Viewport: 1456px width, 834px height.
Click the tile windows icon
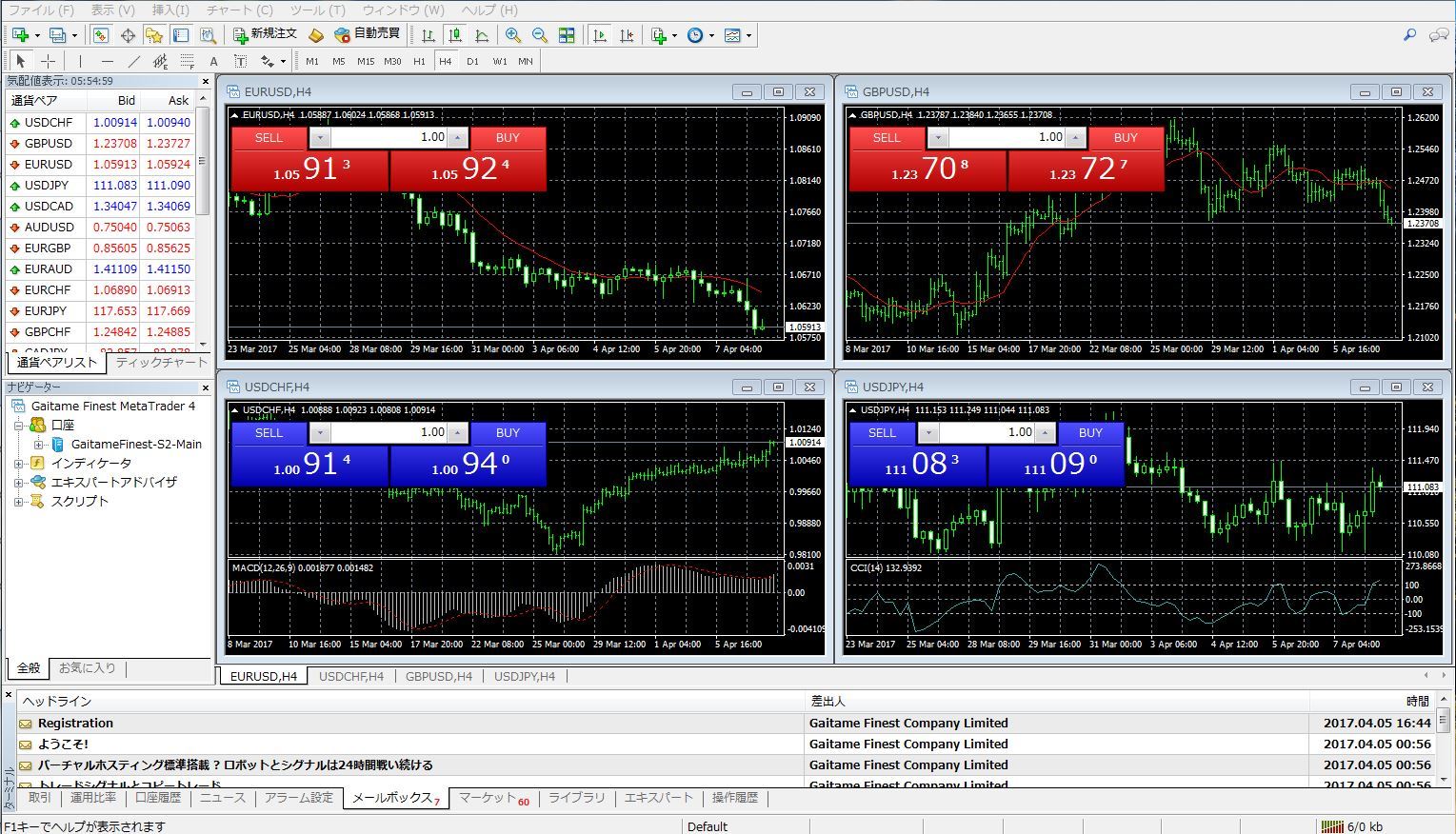(x=567, y=35)
